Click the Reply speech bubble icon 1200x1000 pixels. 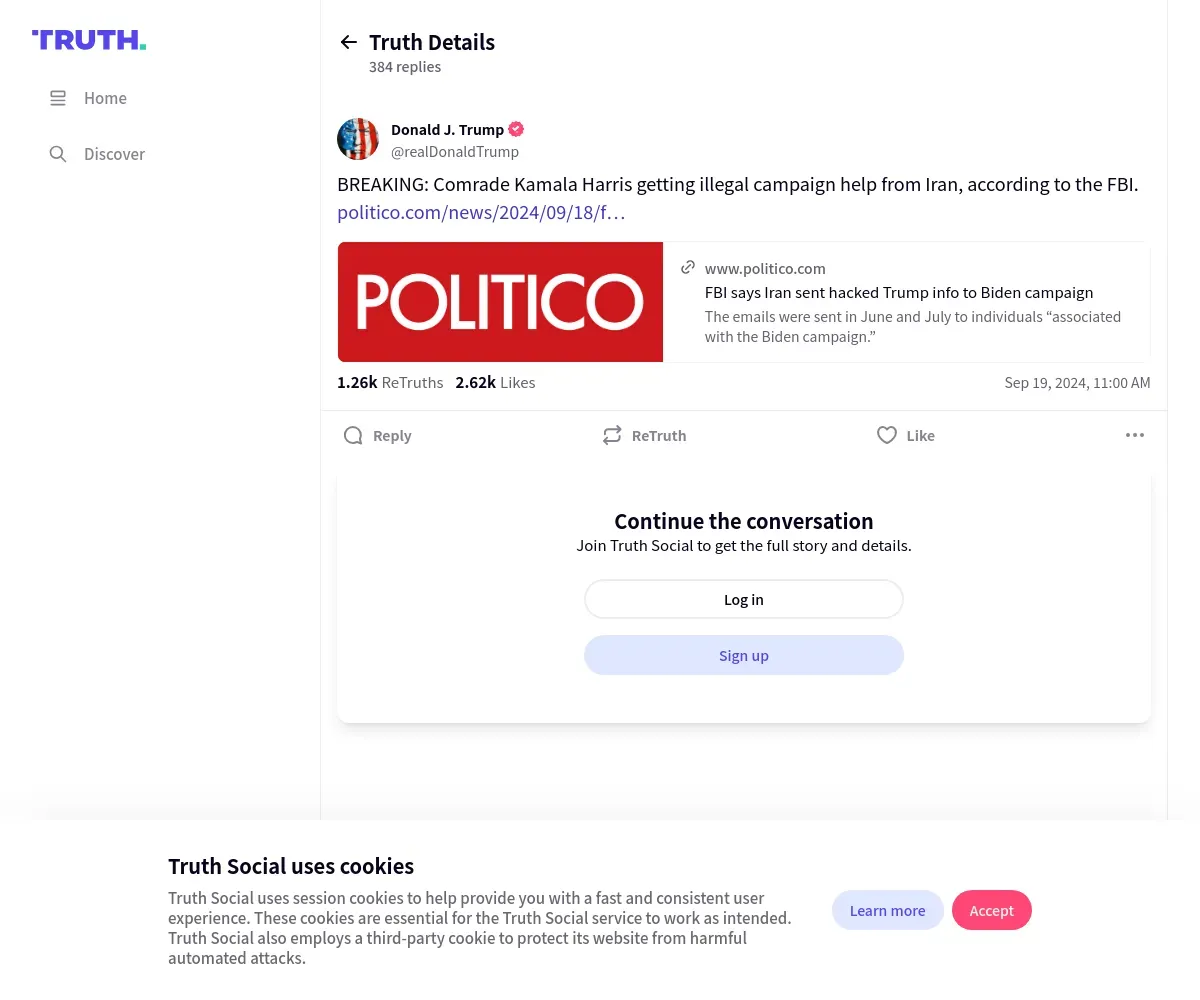coord(353,436)
